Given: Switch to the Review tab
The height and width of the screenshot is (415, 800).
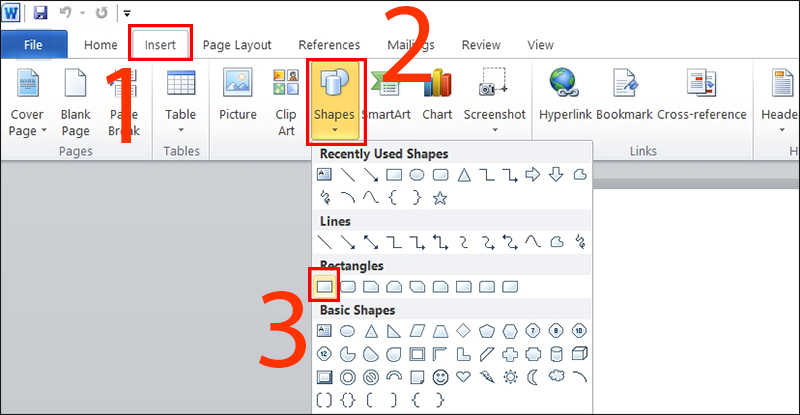Looking at the screenshot, I should tap(481, 45).
